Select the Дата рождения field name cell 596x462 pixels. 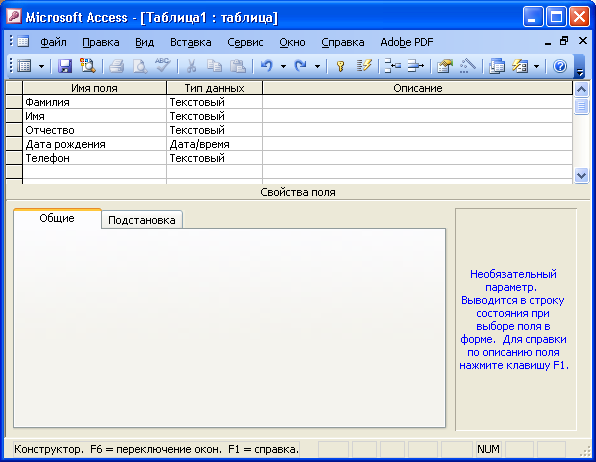coord(94,144)
